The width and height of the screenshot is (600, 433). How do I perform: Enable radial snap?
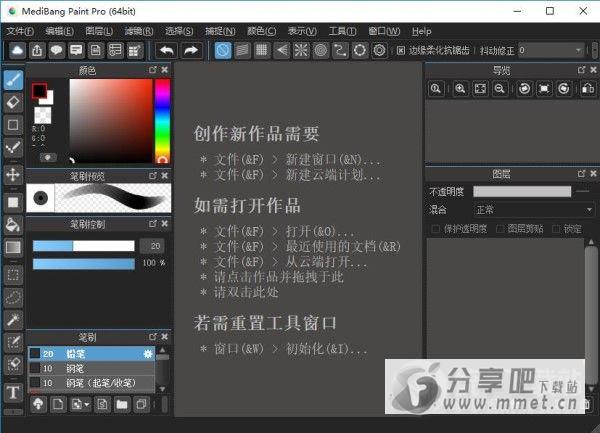pos(301,50)
